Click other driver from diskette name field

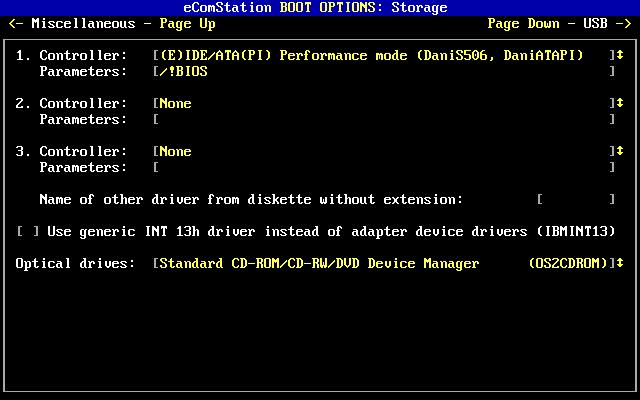(576, 200)
